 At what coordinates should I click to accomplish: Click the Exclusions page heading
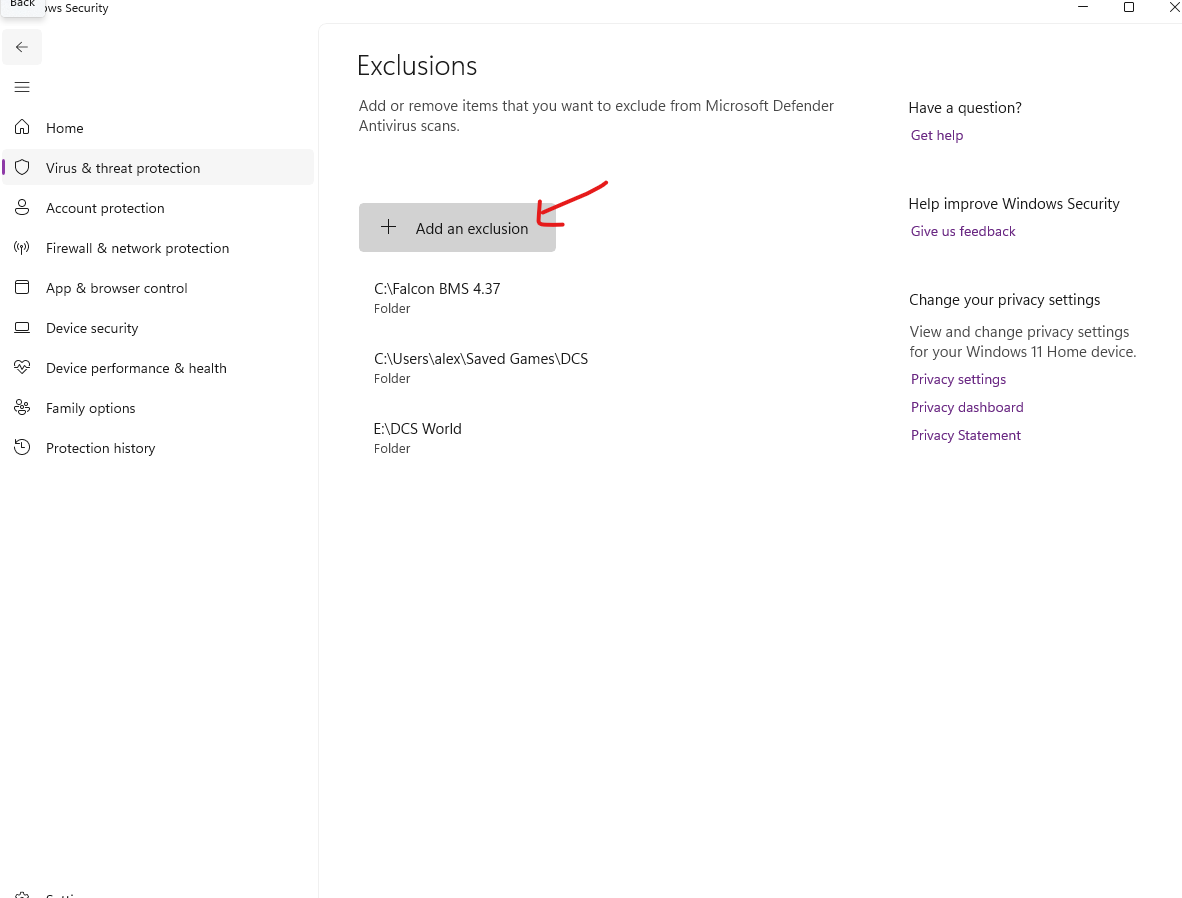point(417,66)
